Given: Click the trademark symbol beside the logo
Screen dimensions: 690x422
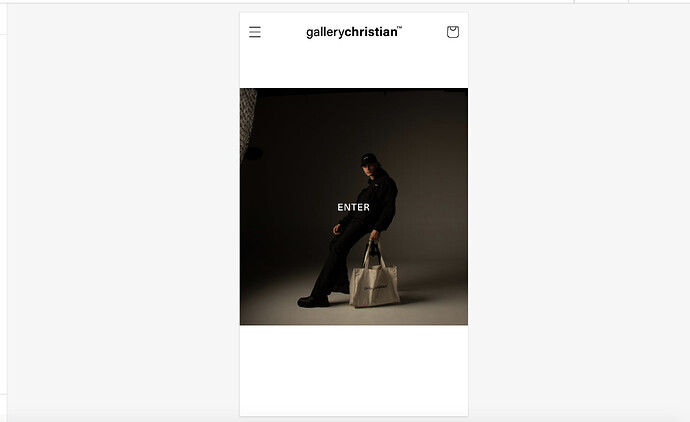Looking at the screenshot, I should point(400,28).
